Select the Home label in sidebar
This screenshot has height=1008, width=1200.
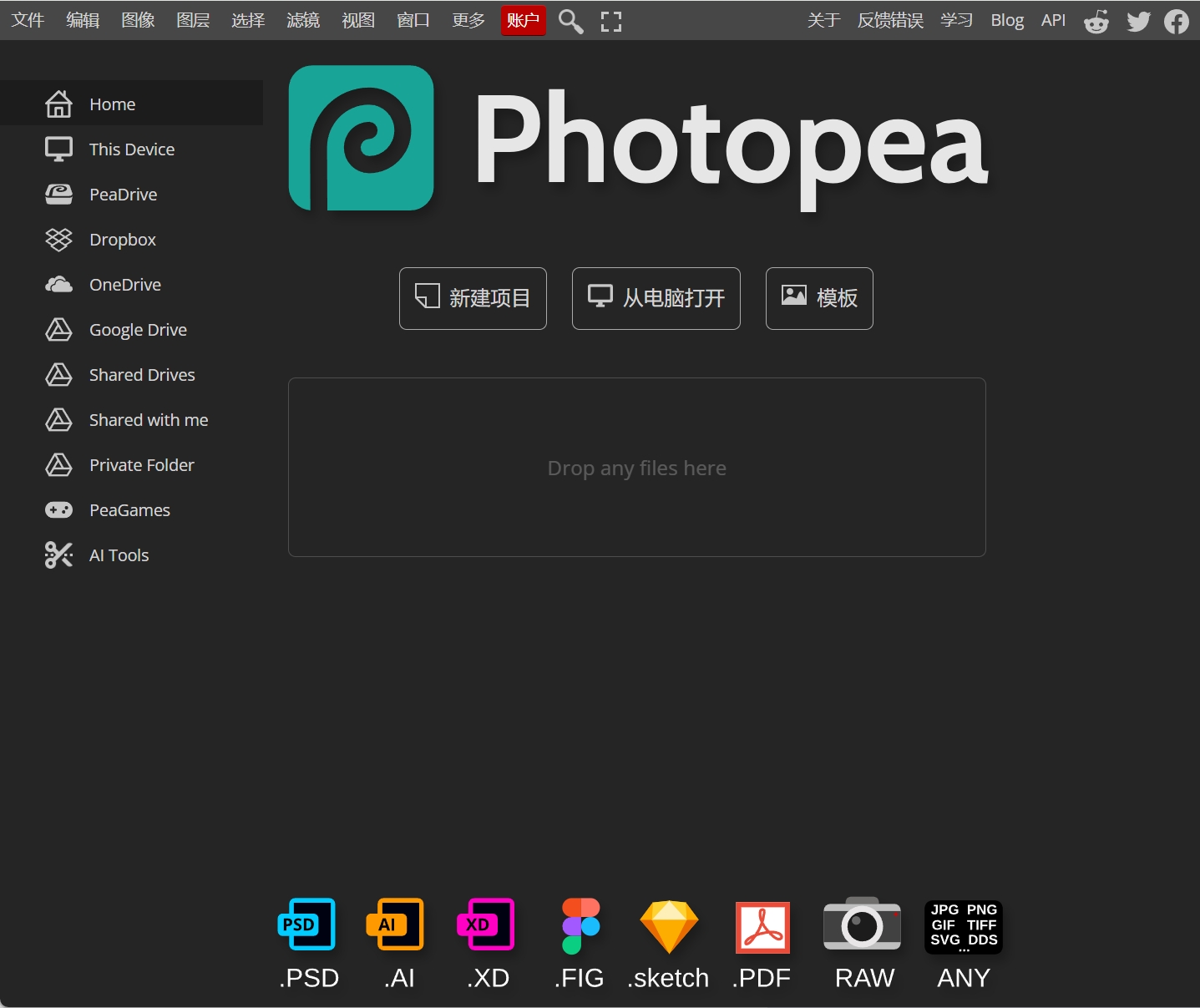click(113, 104)
